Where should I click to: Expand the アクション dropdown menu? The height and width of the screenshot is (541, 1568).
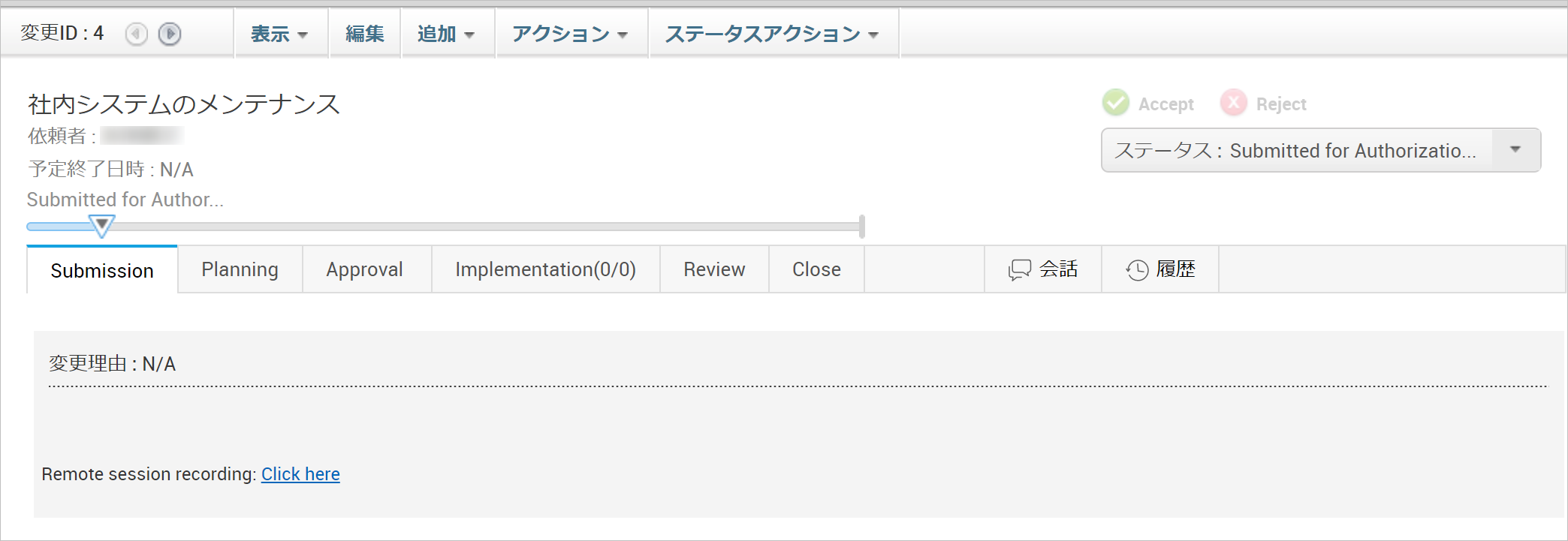tap(570, 34)
